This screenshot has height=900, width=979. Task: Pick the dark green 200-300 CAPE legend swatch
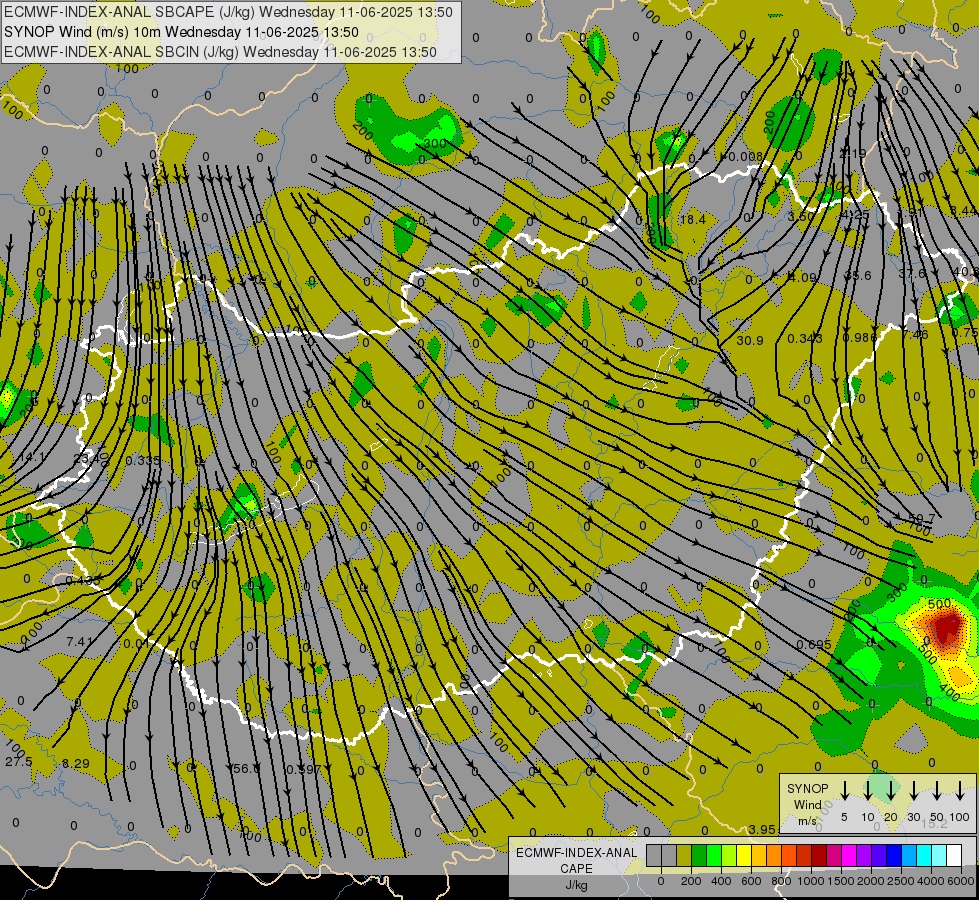tap(699, 856)
